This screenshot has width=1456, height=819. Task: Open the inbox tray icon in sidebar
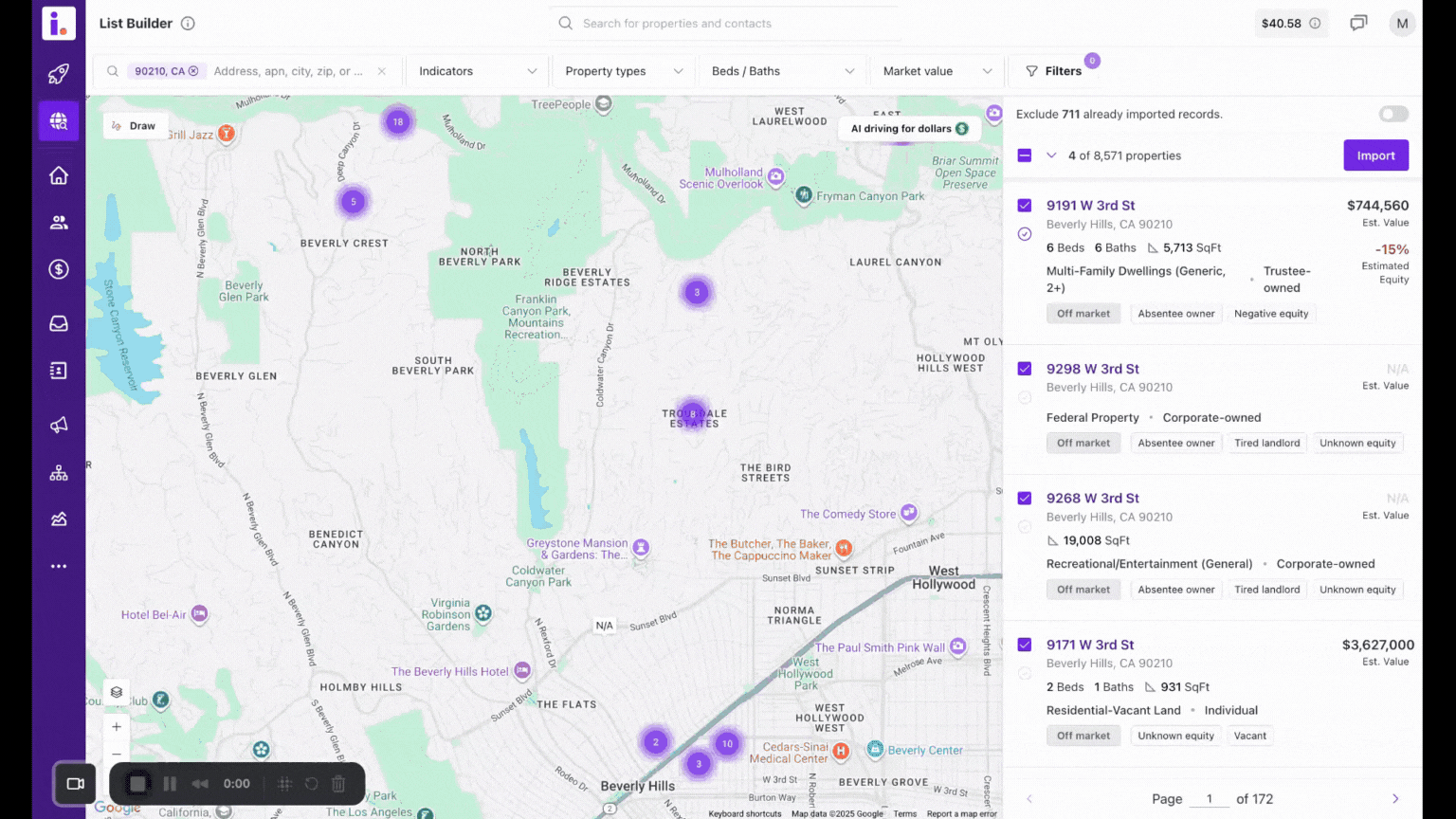pyautogui.click(x=59, y=323)
